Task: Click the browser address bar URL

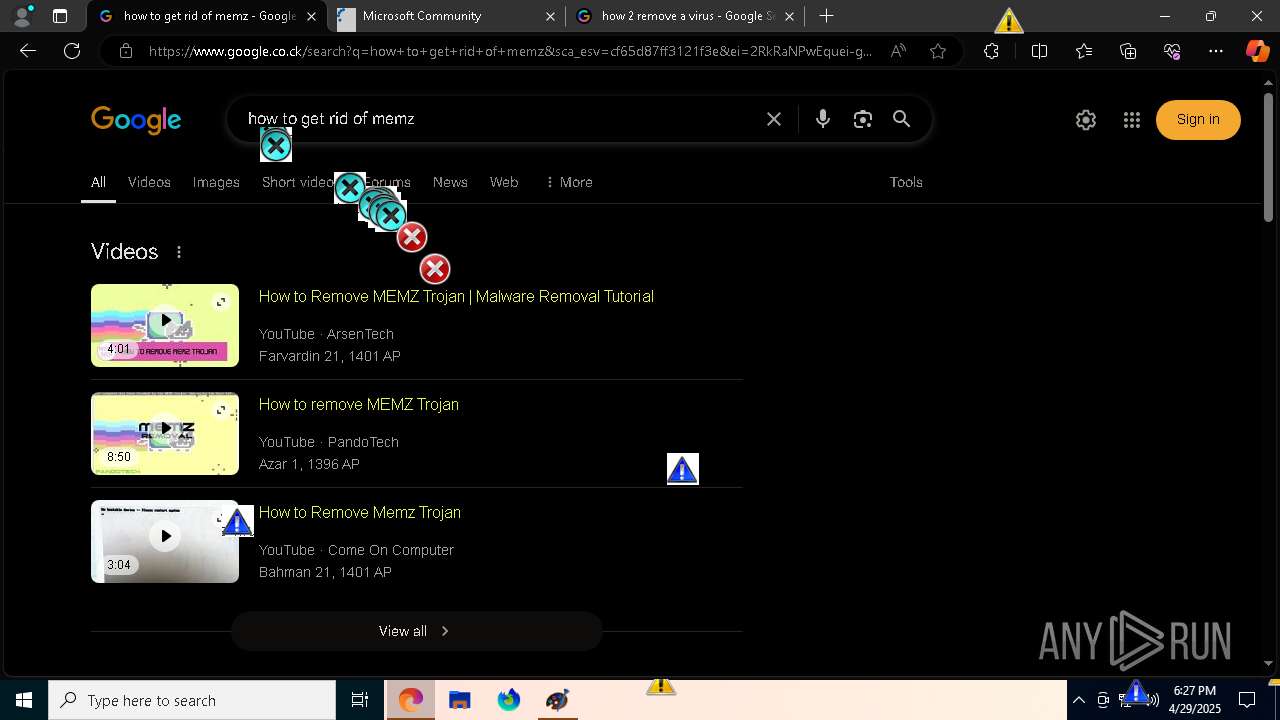Action: (510, 51)
